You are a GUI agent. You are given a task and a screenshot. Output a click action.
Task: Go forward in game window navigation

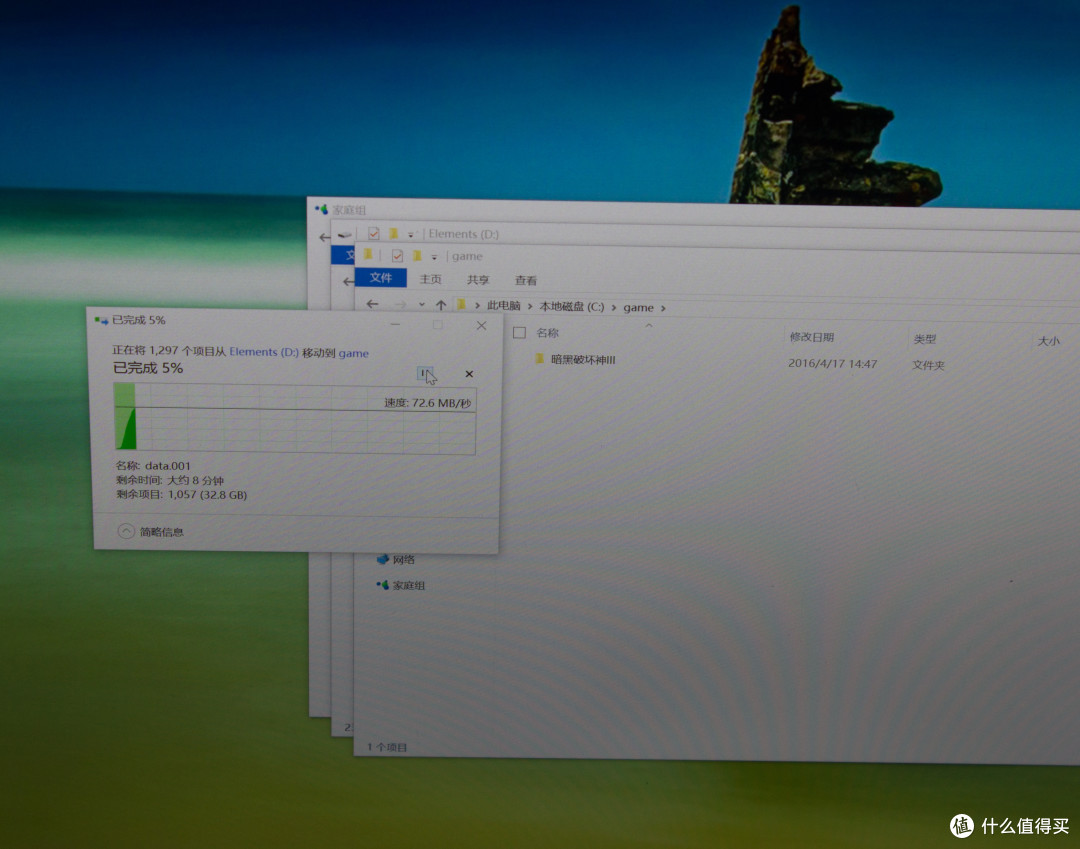click(399, 304)
